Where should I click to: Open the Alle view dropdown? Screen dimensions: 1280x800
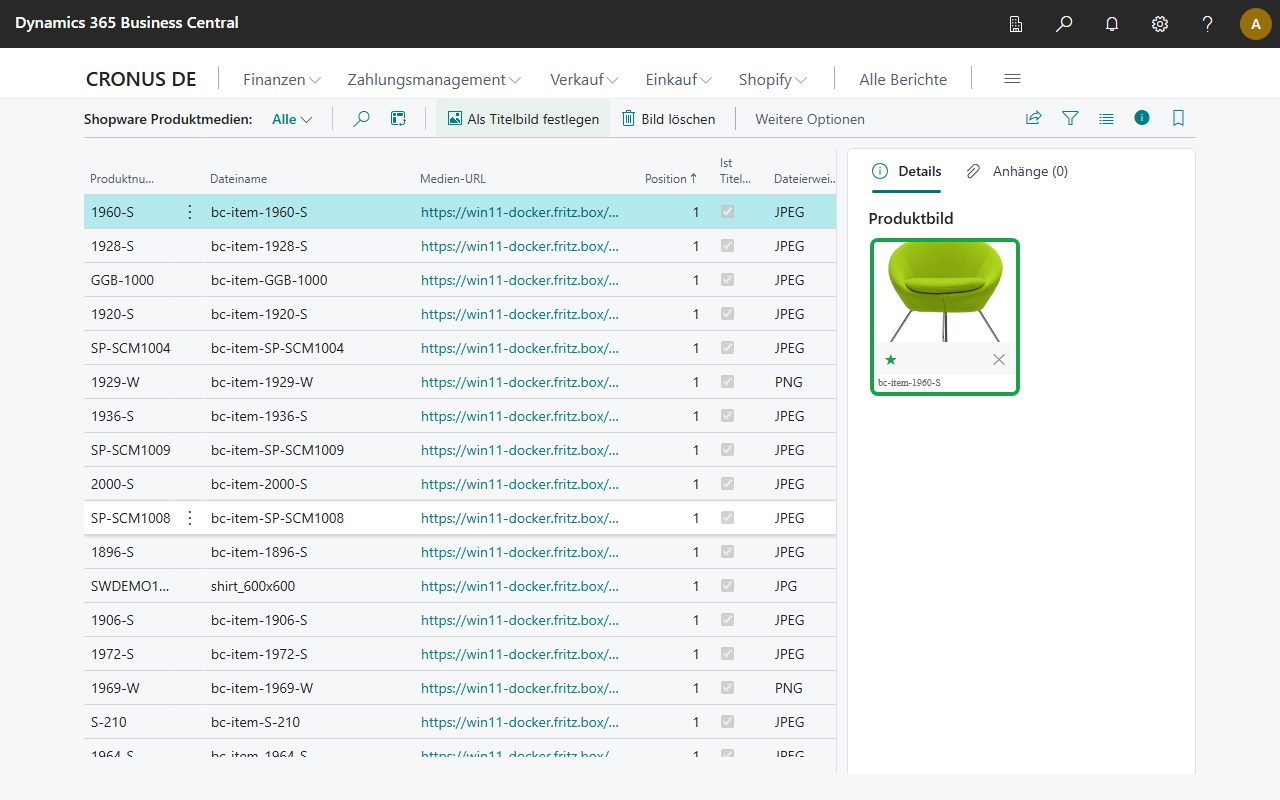coord(292,119)
